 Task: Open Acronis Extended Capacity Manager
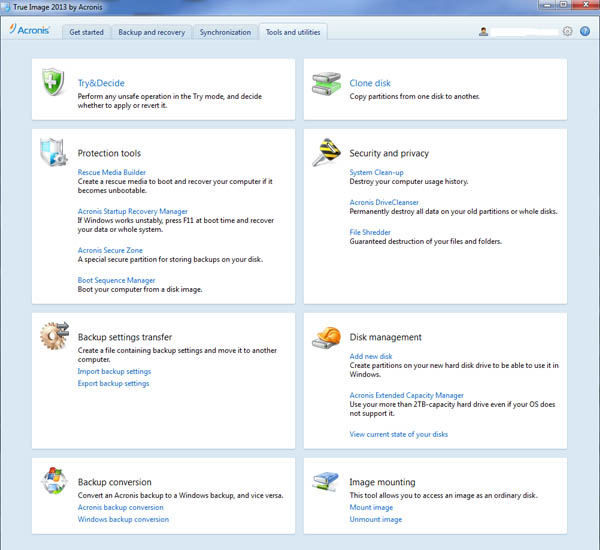coord(406,395)
